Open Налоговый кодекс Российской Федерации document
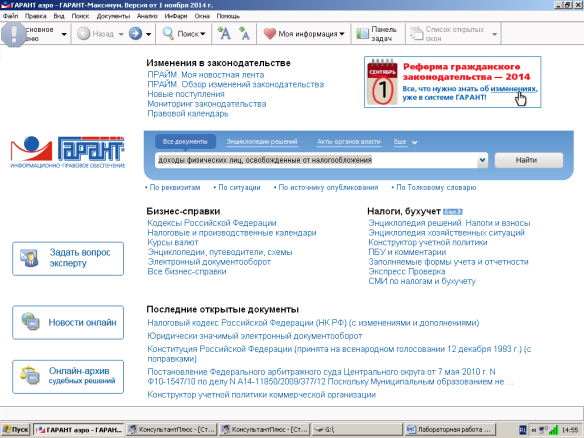The width and height of the screenshot is (584, 438). click(x=313, y=323)
